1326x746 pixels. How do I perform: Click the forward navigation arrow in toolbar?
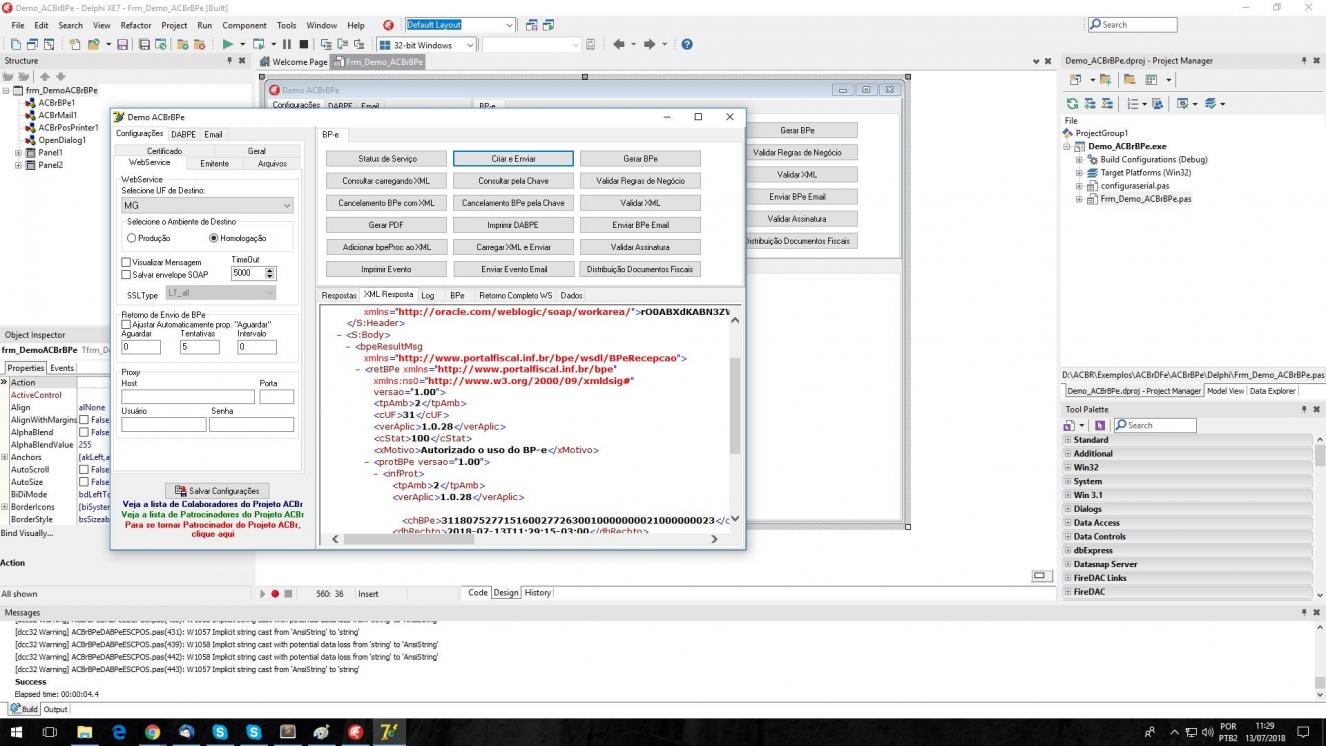click(x=650, y=45)
